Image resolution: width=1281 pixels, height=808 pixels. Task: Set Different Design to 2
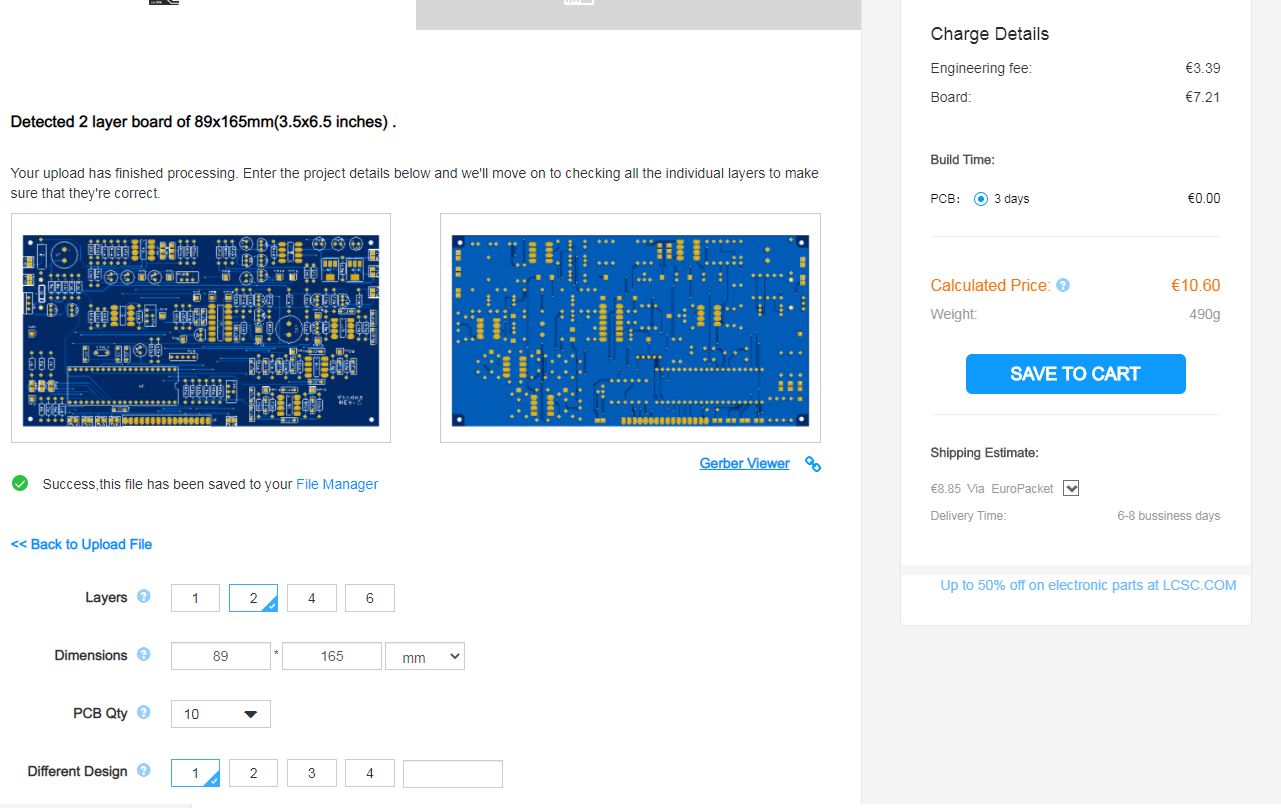[x=254, y=773]
